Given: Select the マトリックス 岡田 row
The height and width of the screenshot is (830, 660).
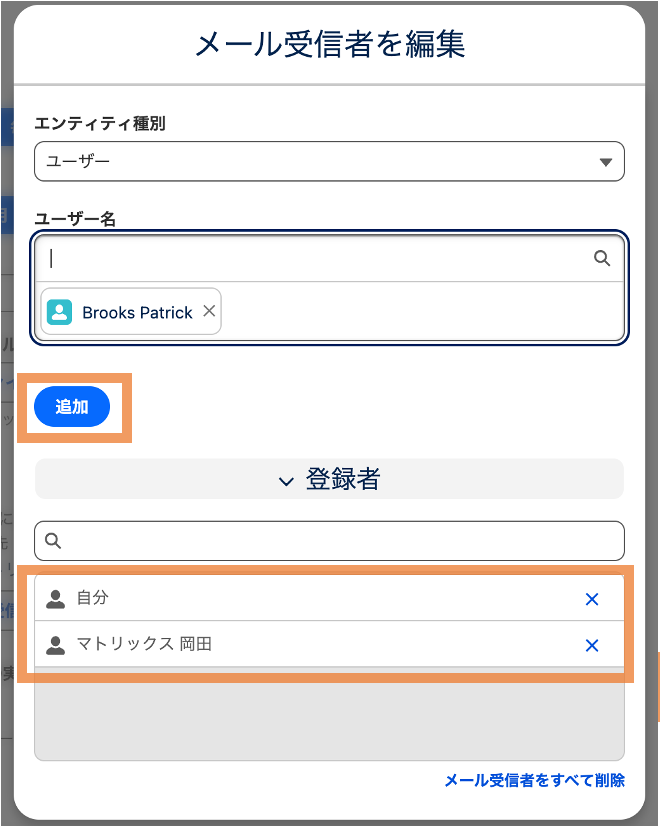Looking at the screenshot, I should click(x=329, y=644).
